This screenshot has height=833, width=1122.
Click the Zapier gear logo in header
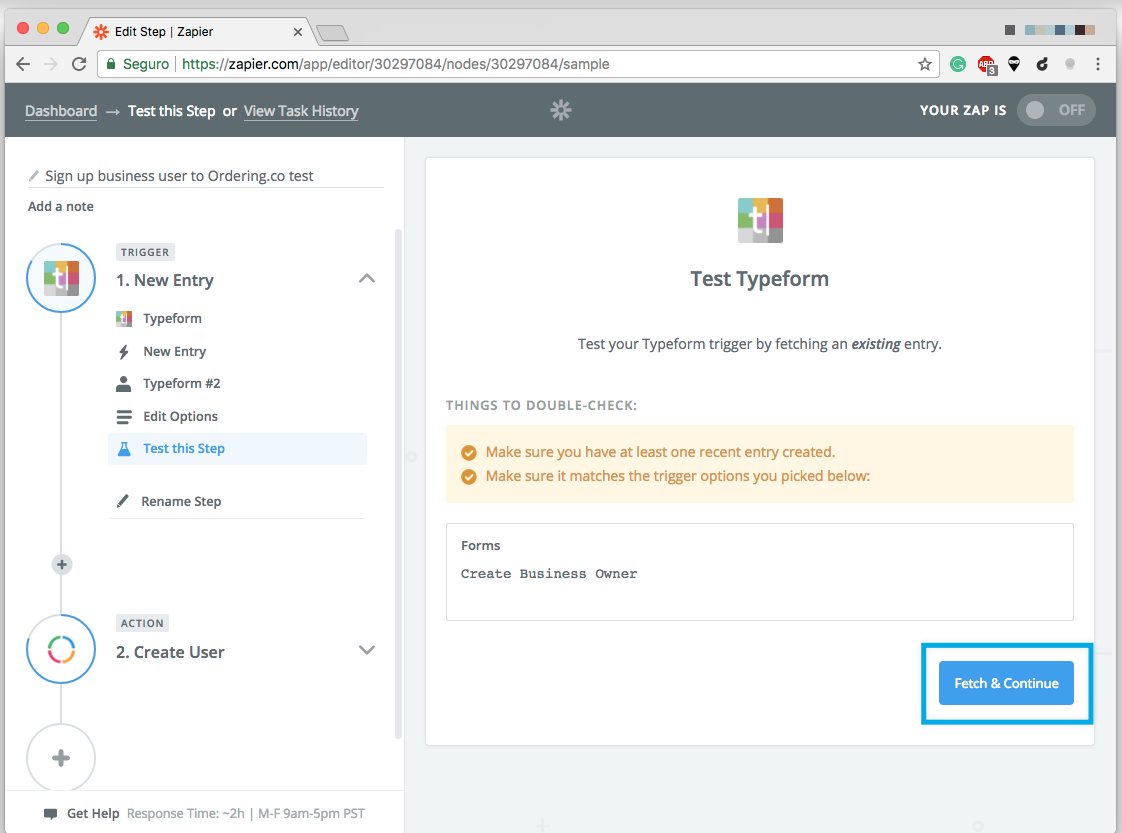[561, 109]
